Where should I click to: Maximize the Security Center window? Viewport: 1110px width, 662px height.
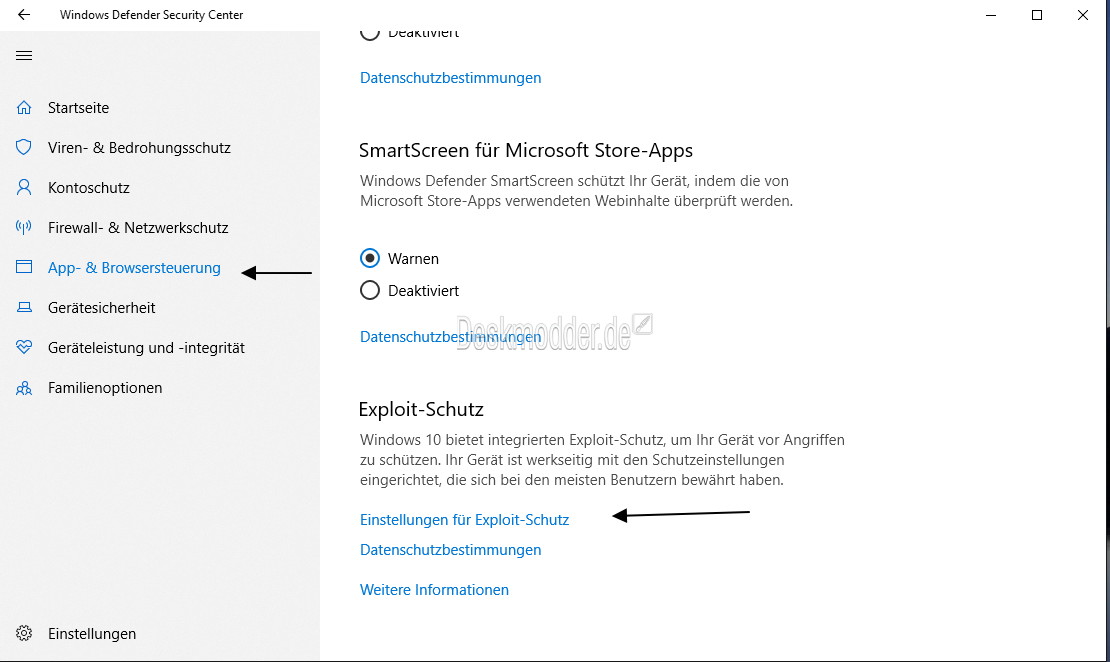(1037, 15)
